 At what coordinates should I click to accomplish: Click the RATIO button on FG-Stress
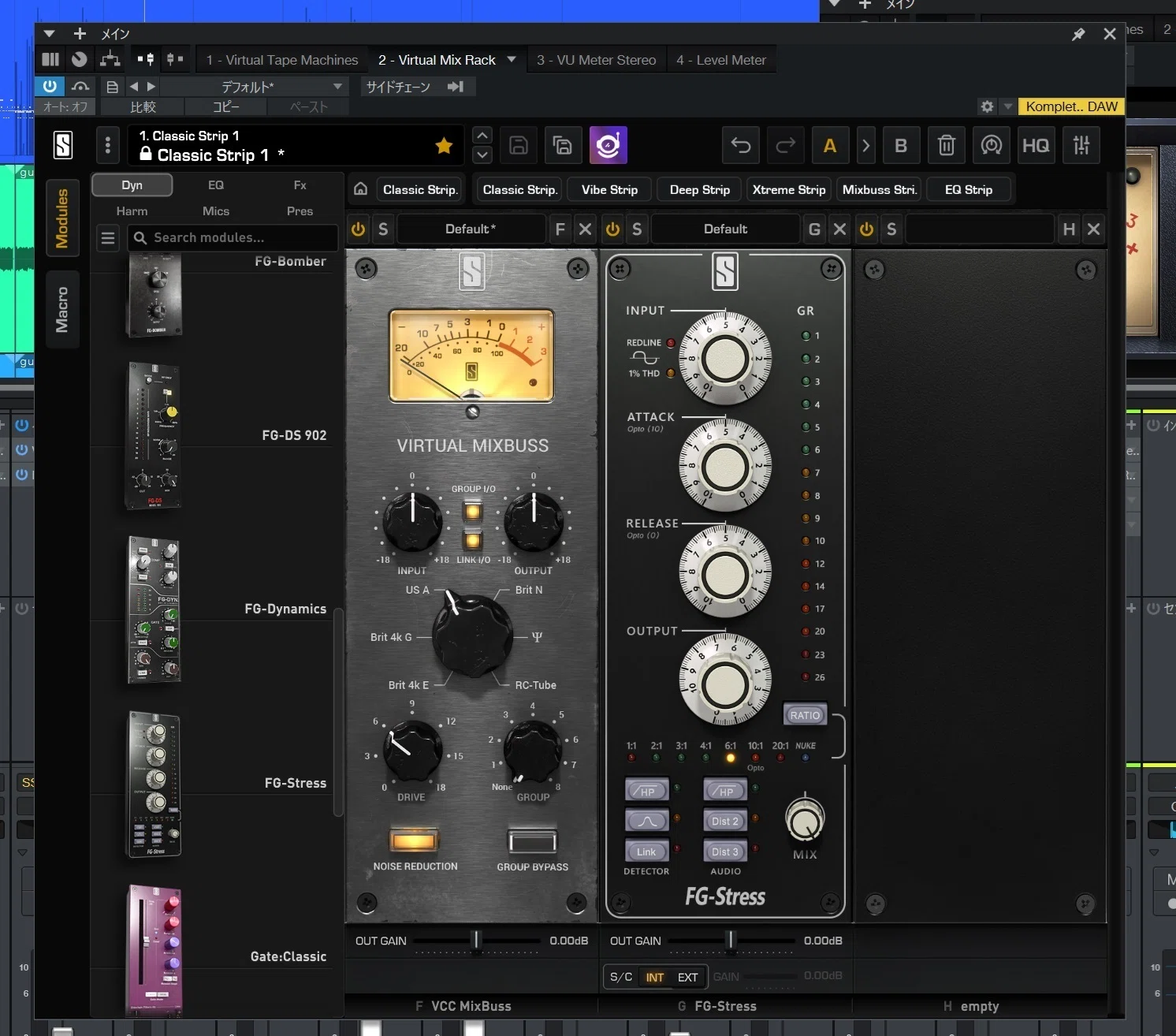805,715
